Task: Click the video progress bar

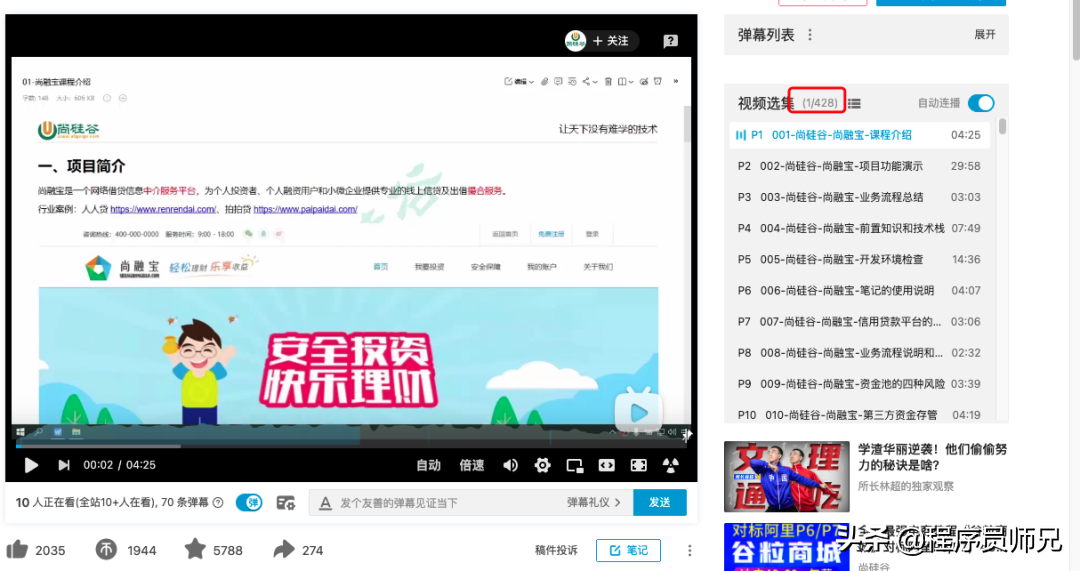Action: pyautogui.click(x=351, y=446)
